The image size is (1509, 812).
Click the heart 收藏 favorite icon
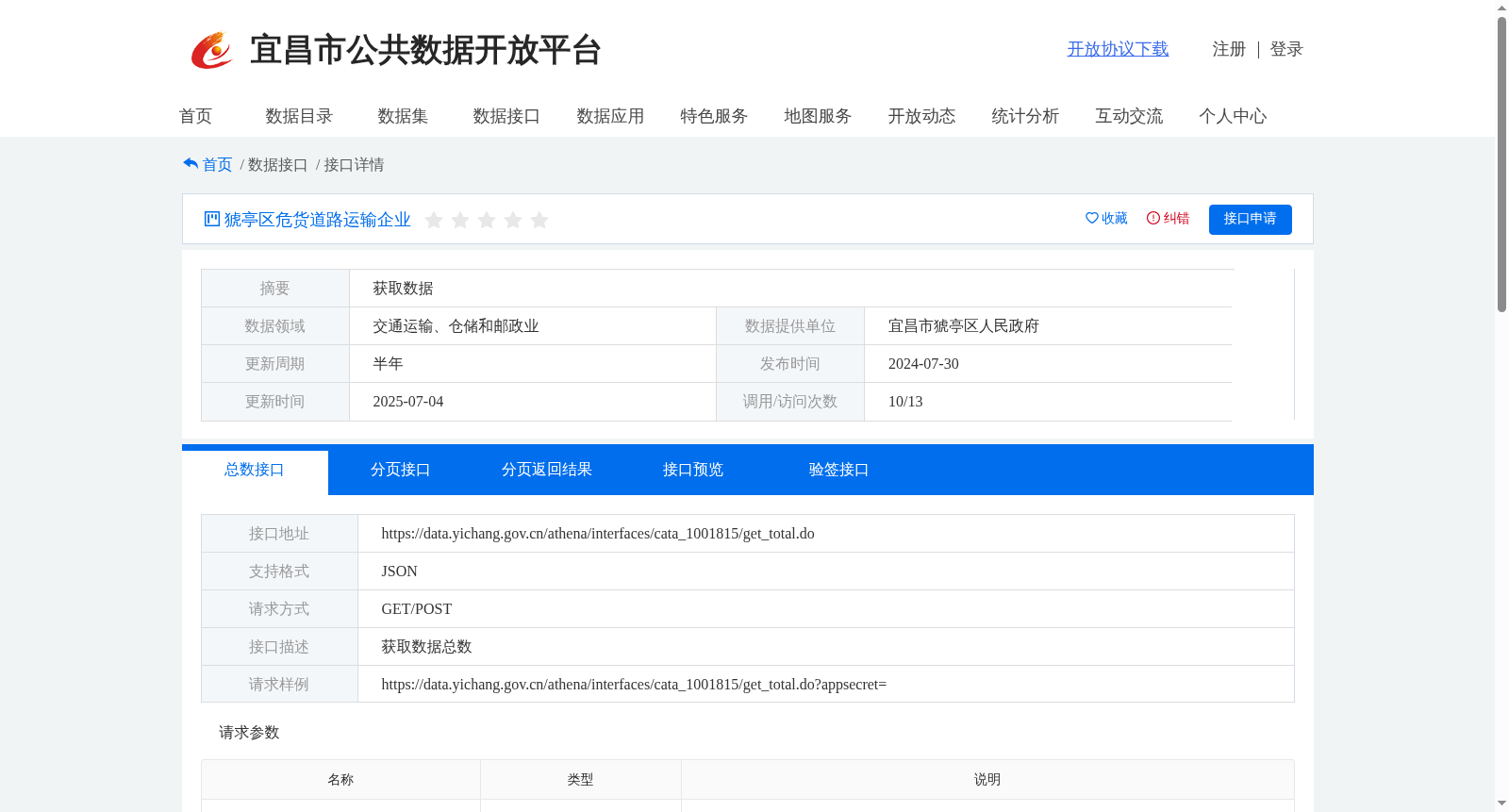(x=1092, y=218)
